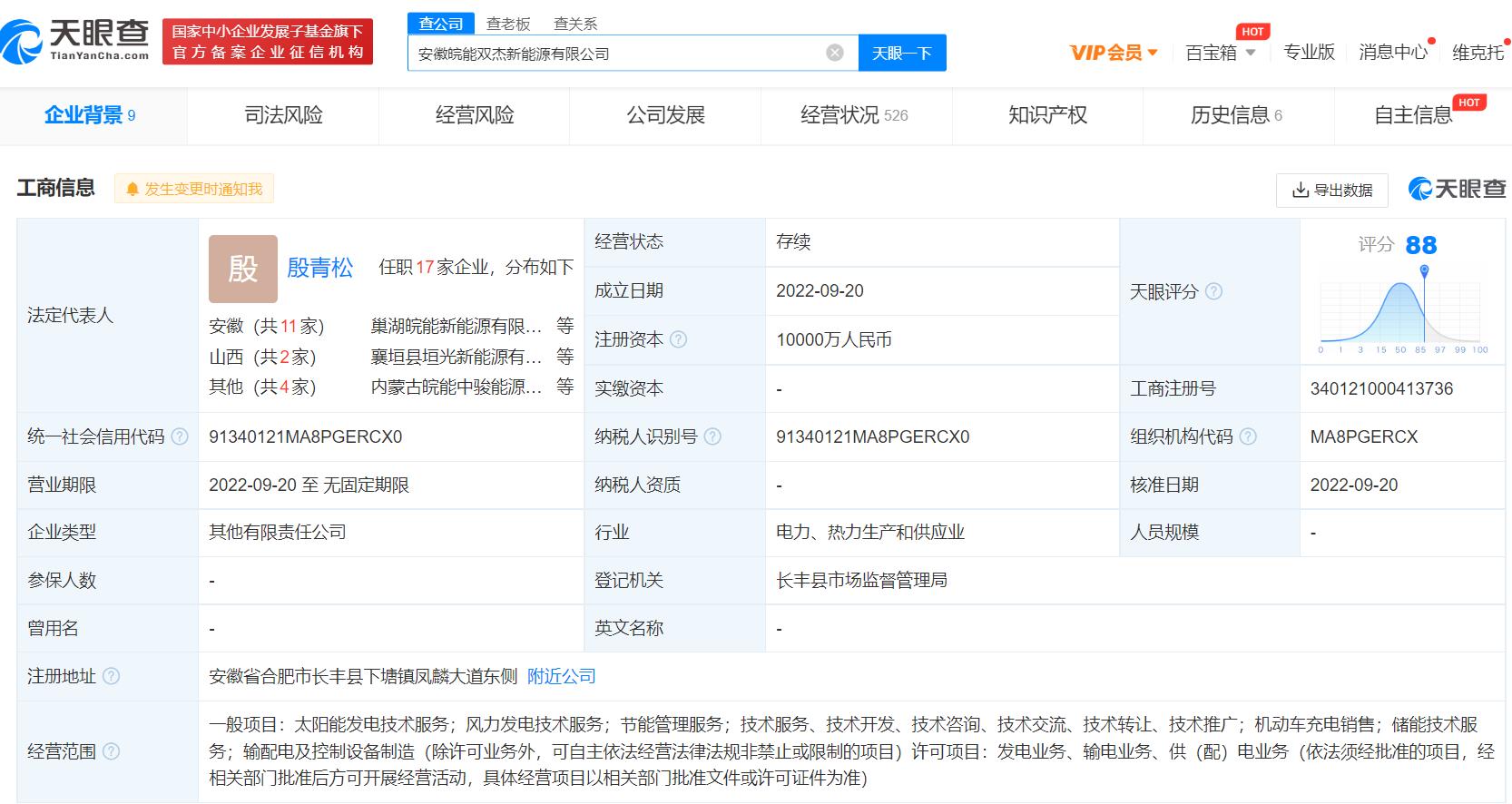This screenshot has width=1512, height=804.
Task: Click the 长丰县市场监督管理局 registration authority text
Action: pos(861,580)
